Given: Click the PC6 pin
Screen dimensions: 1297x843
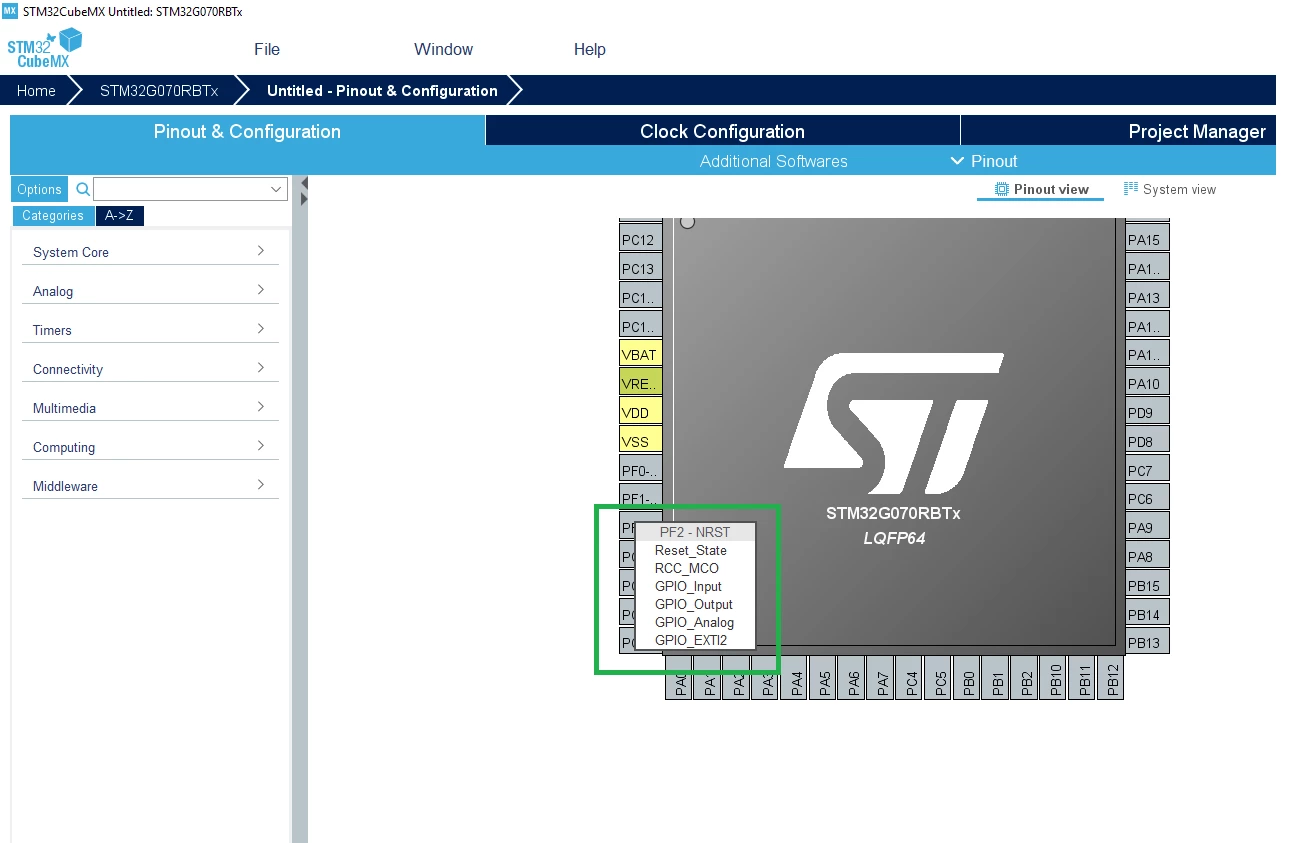Looking at the screenshot, I should [x=1147, y=498].
